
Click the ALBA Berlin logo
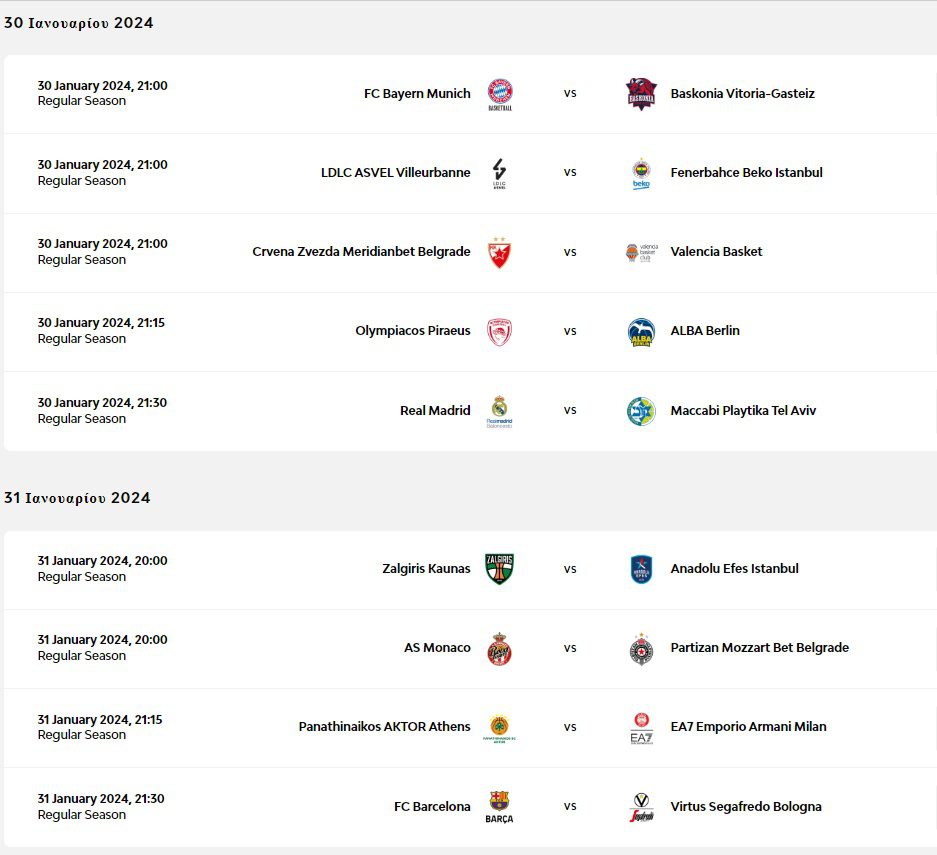click(x=641, y=331)
